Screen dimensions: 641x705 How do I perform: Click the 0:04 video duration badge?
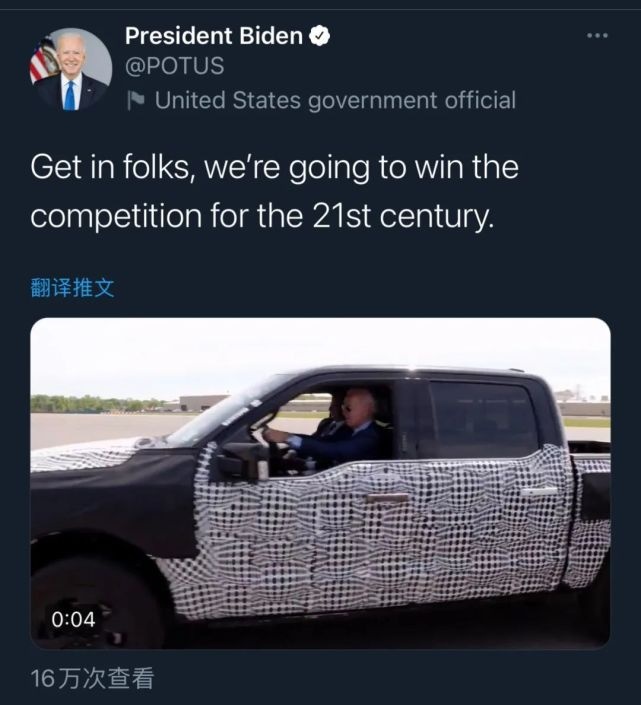[73, 619]
